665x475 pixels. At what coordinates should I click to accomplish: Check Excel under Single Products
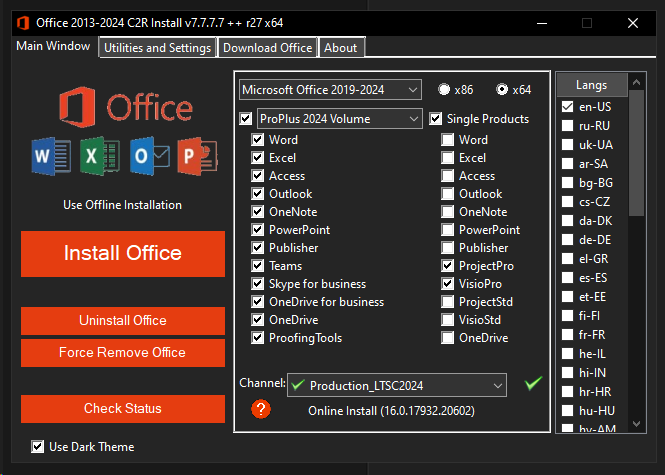pos(447,158)
